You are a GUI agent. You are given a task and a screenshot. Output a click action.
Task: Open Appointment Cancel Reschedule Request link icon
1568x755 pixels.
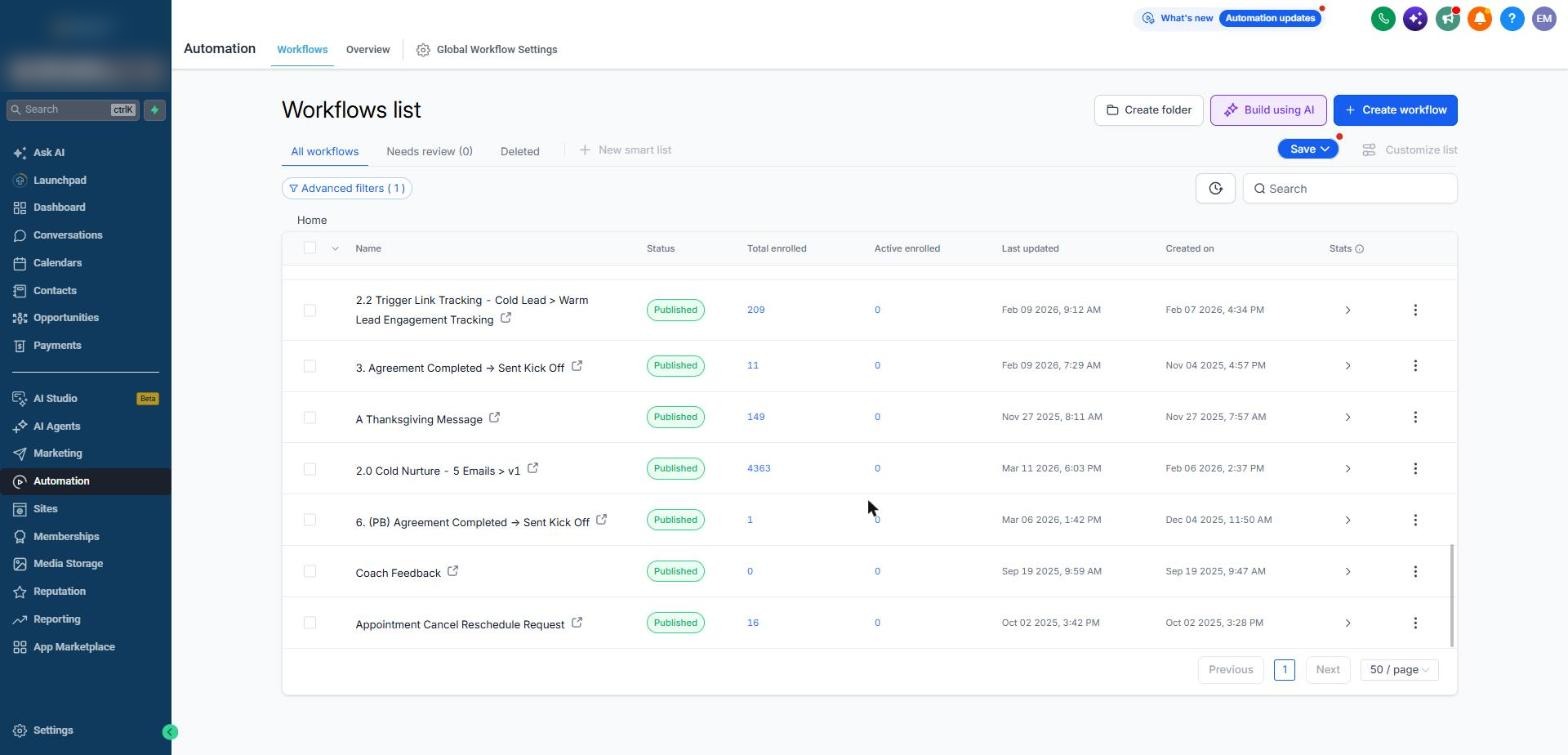point(577,622)
